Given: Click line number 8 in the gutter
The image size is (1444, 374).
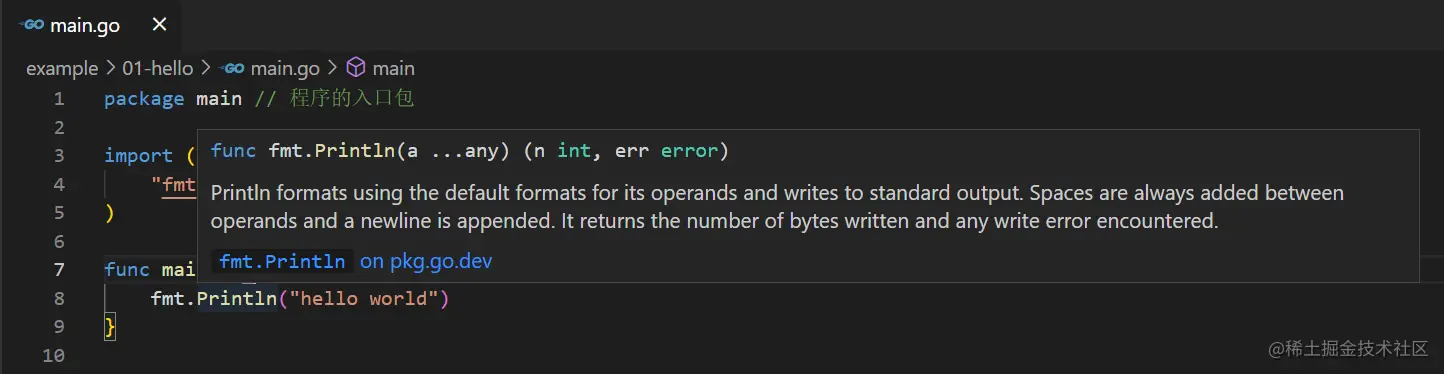Looking at the screenshot, I should [x=59, y=298].
